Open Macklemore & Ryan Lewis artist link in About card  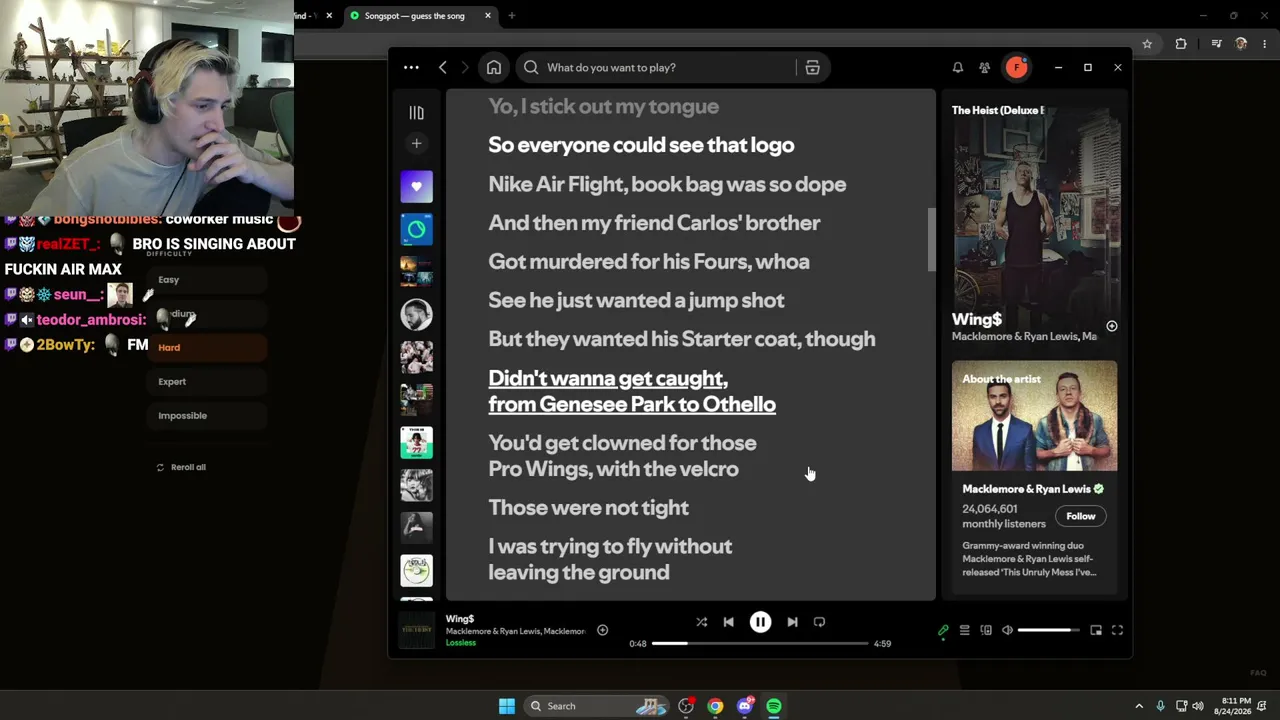(x=1026, y=489)
